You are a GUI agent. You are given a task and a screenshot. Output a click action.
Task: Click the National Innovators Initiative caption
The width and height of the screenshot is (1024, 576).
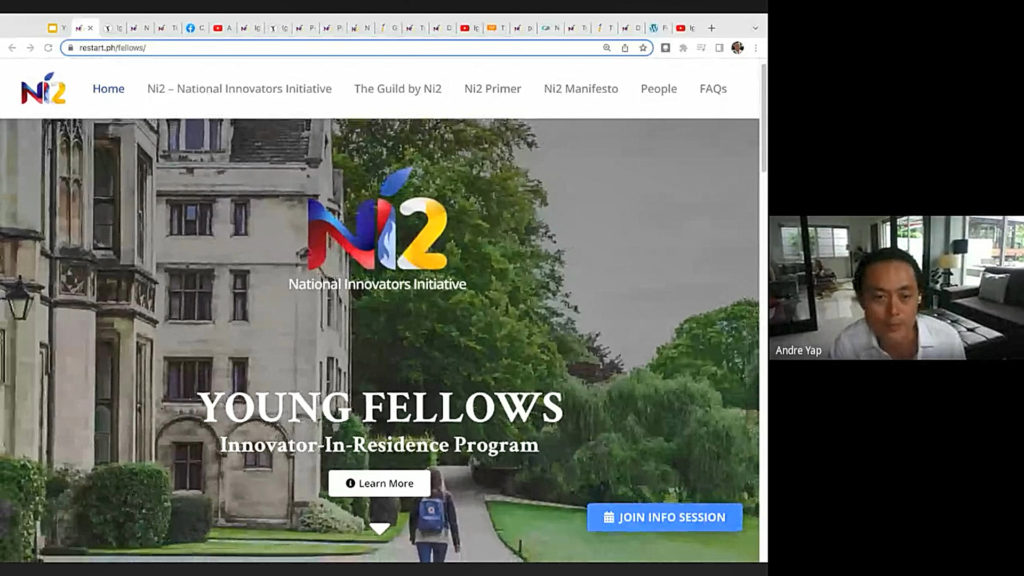pos(377,284)
